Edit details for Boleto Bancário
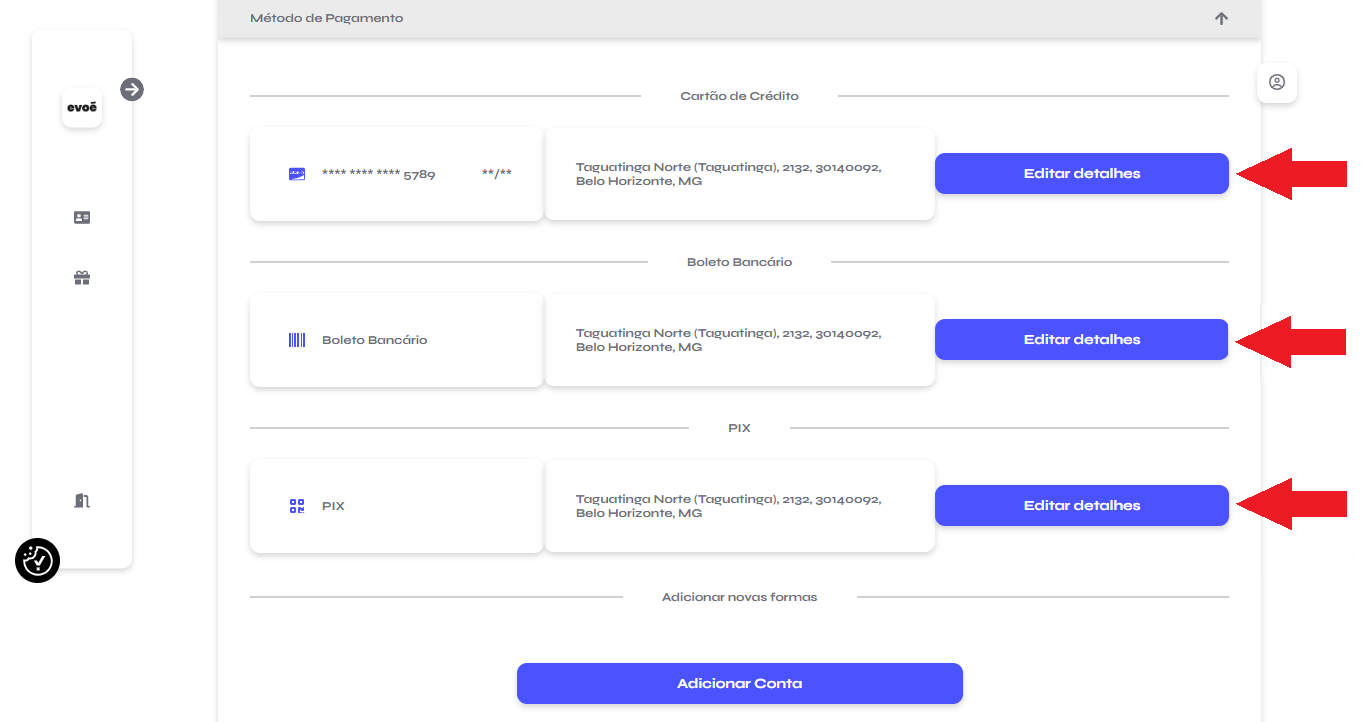Viewport: 1361px width, 722px height. [1081, 340]
